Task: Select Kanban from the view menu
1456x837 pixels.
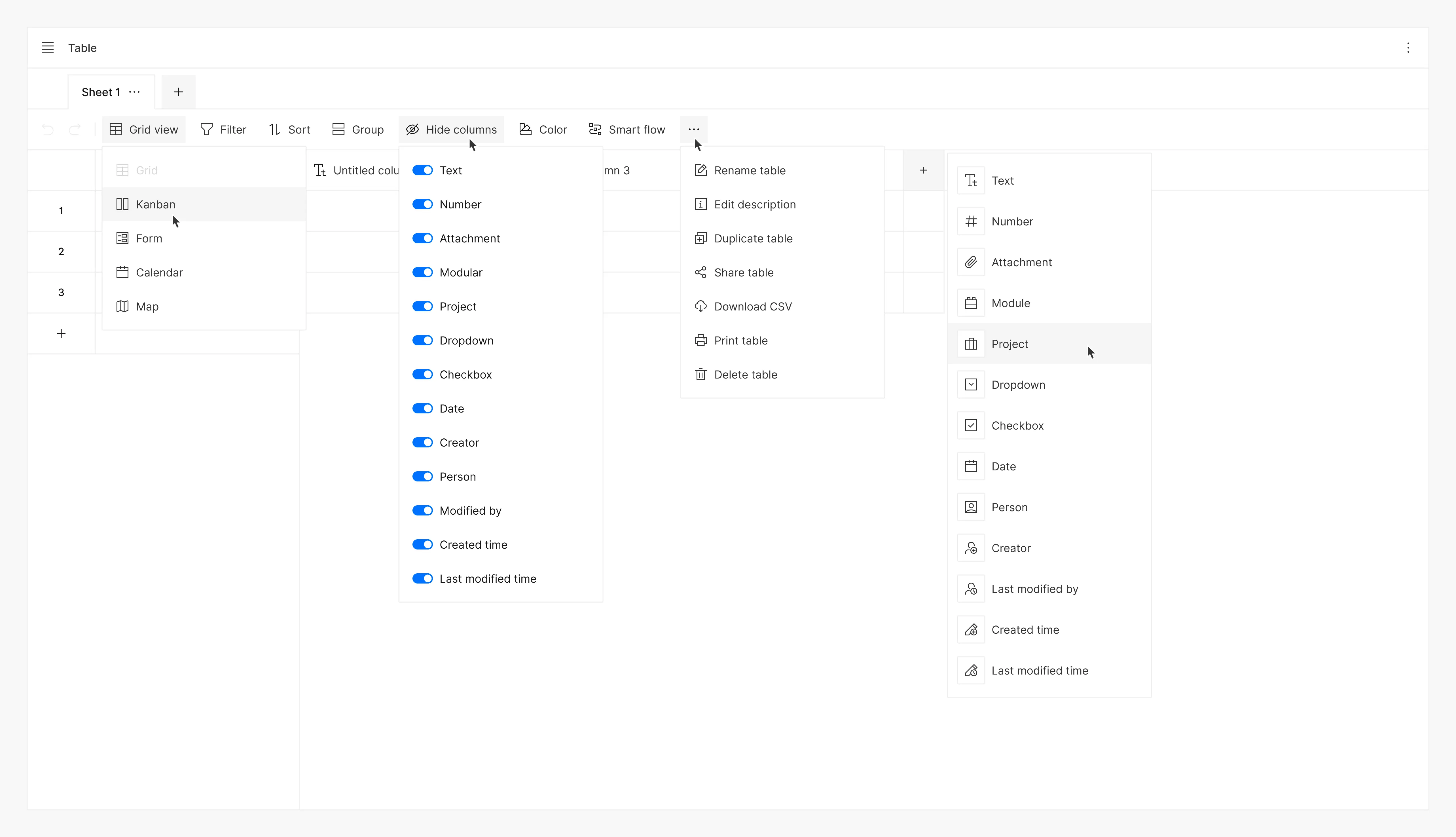Action: click(156, 205)
